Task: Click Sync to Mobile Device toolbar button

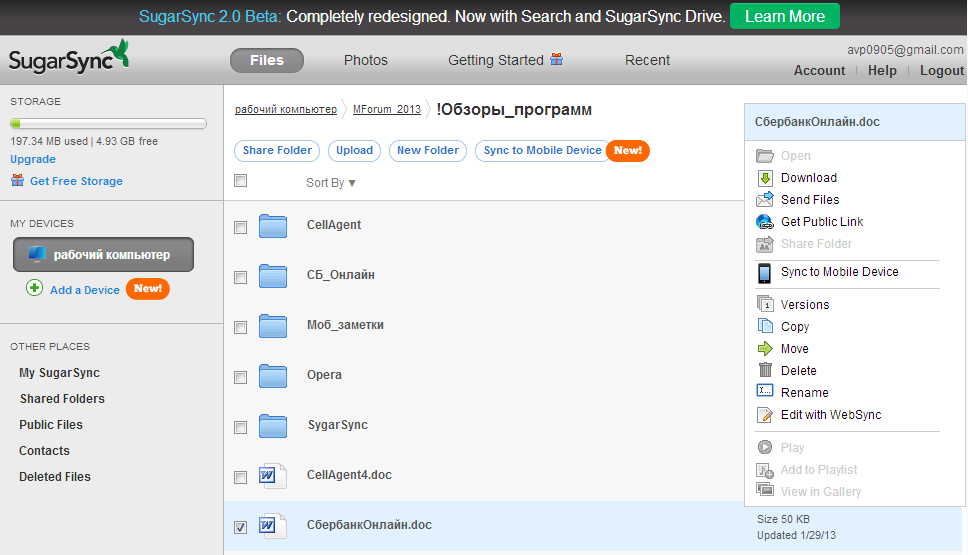Action: (542, 151)
